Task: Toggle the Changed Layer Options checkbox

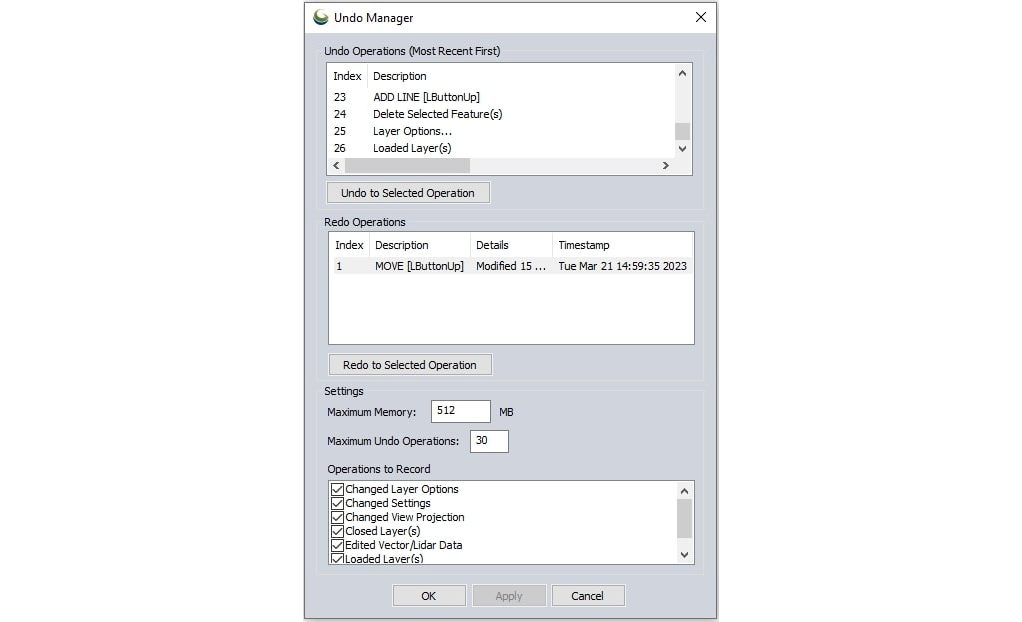Action: (x=337, y=489)
